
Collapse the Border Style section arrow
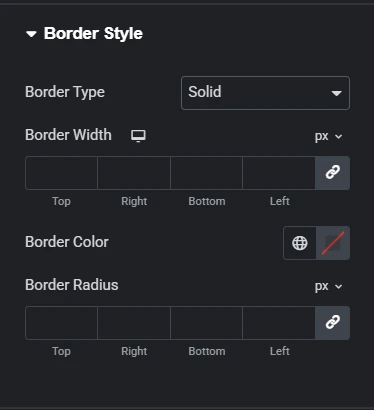[x=31, y=34]
